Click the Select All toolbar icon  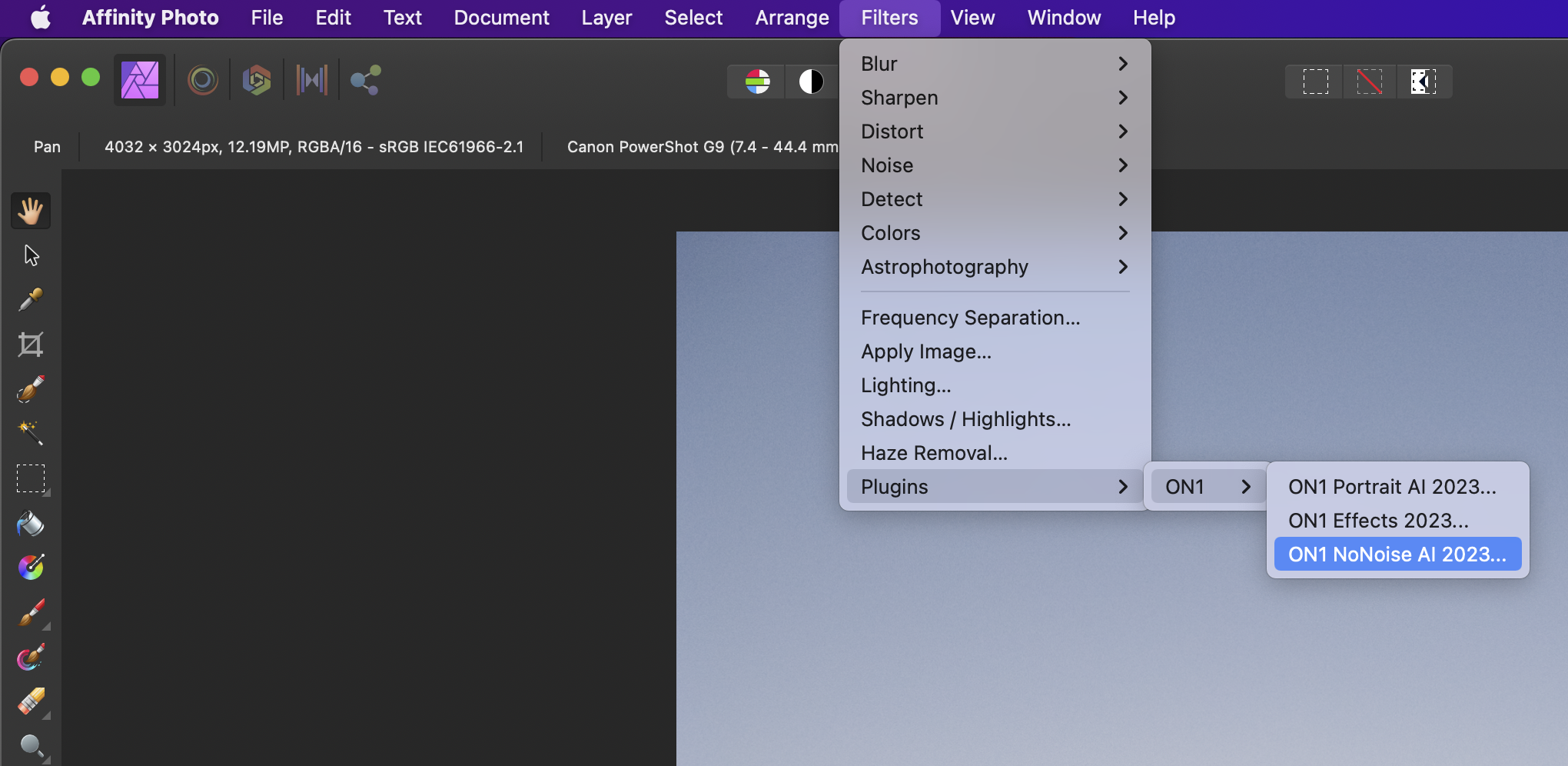tap(1315, 82)
